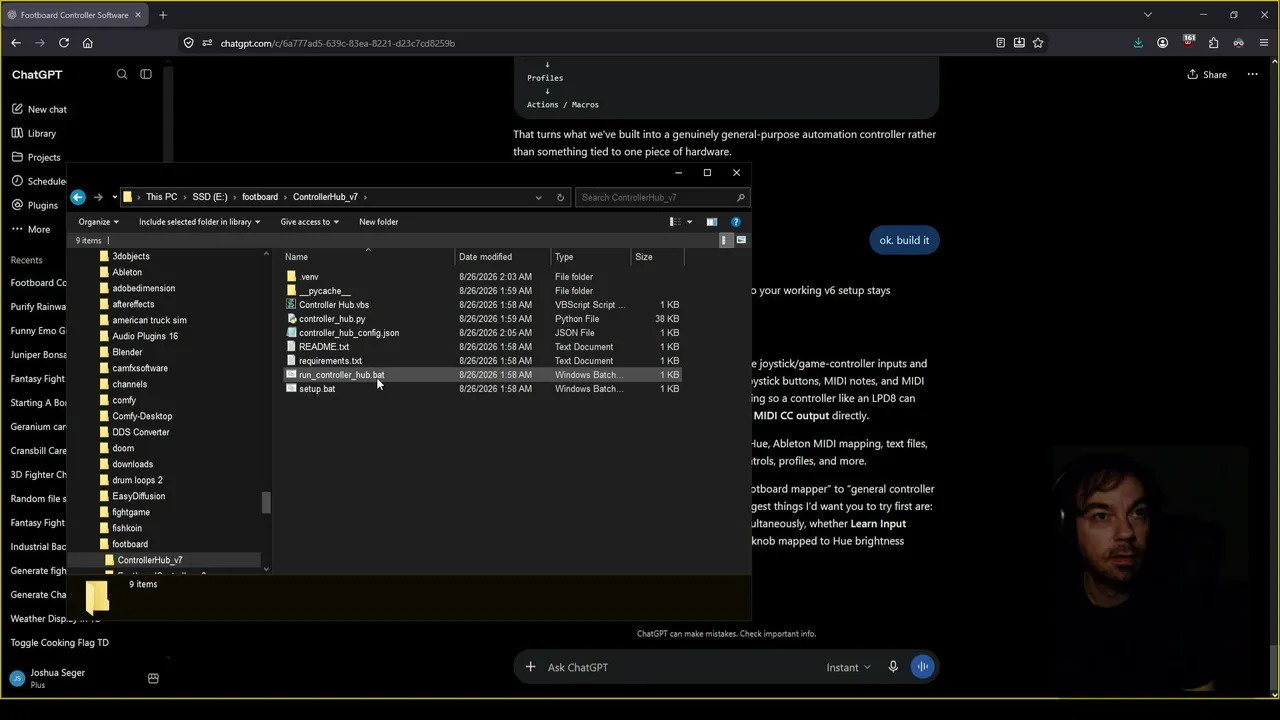Click This PC in address breadcrumb

[161, 197]
